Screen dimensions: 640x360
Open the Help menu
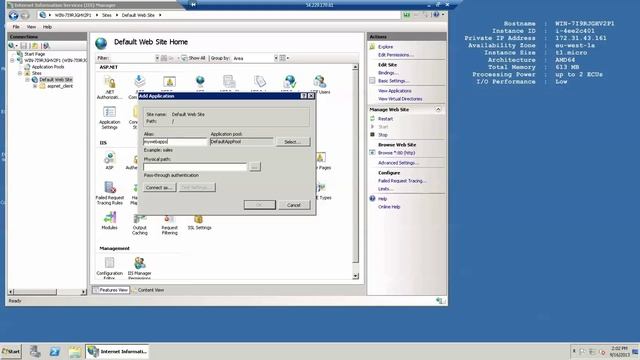tap(47, 27)
